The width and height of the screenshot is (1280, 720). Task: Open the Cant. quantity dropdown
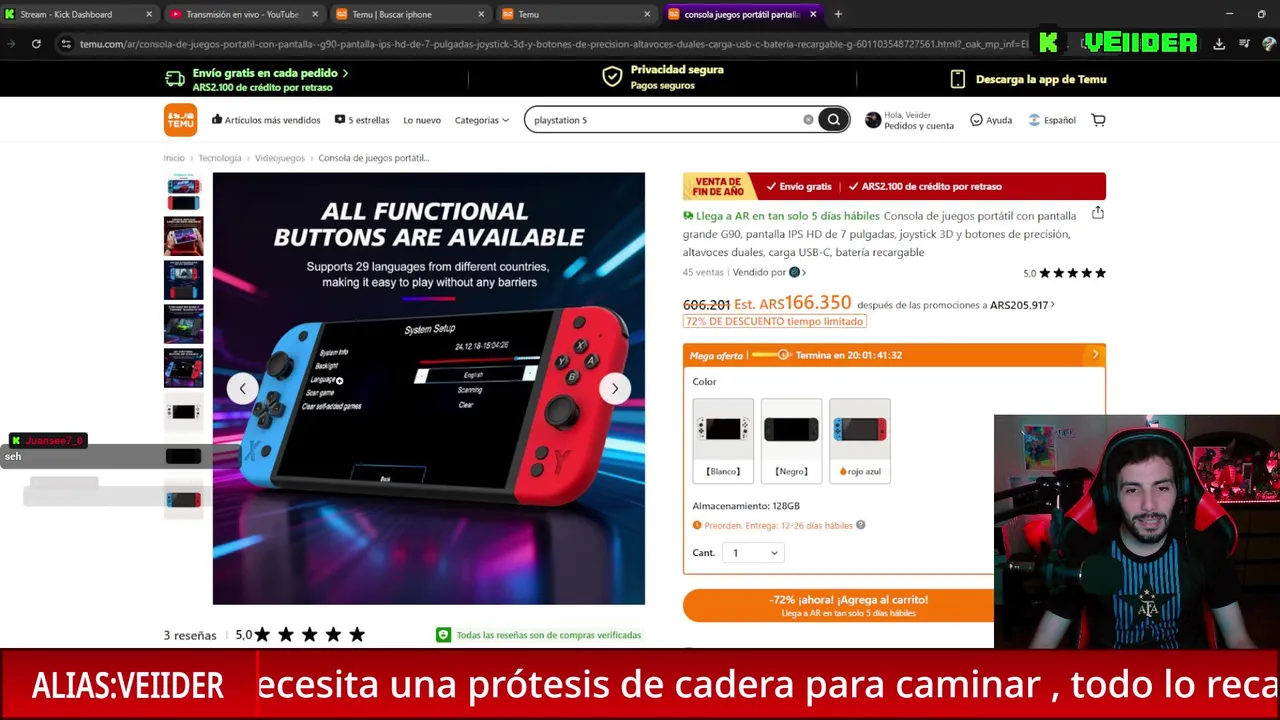point(754,553)
